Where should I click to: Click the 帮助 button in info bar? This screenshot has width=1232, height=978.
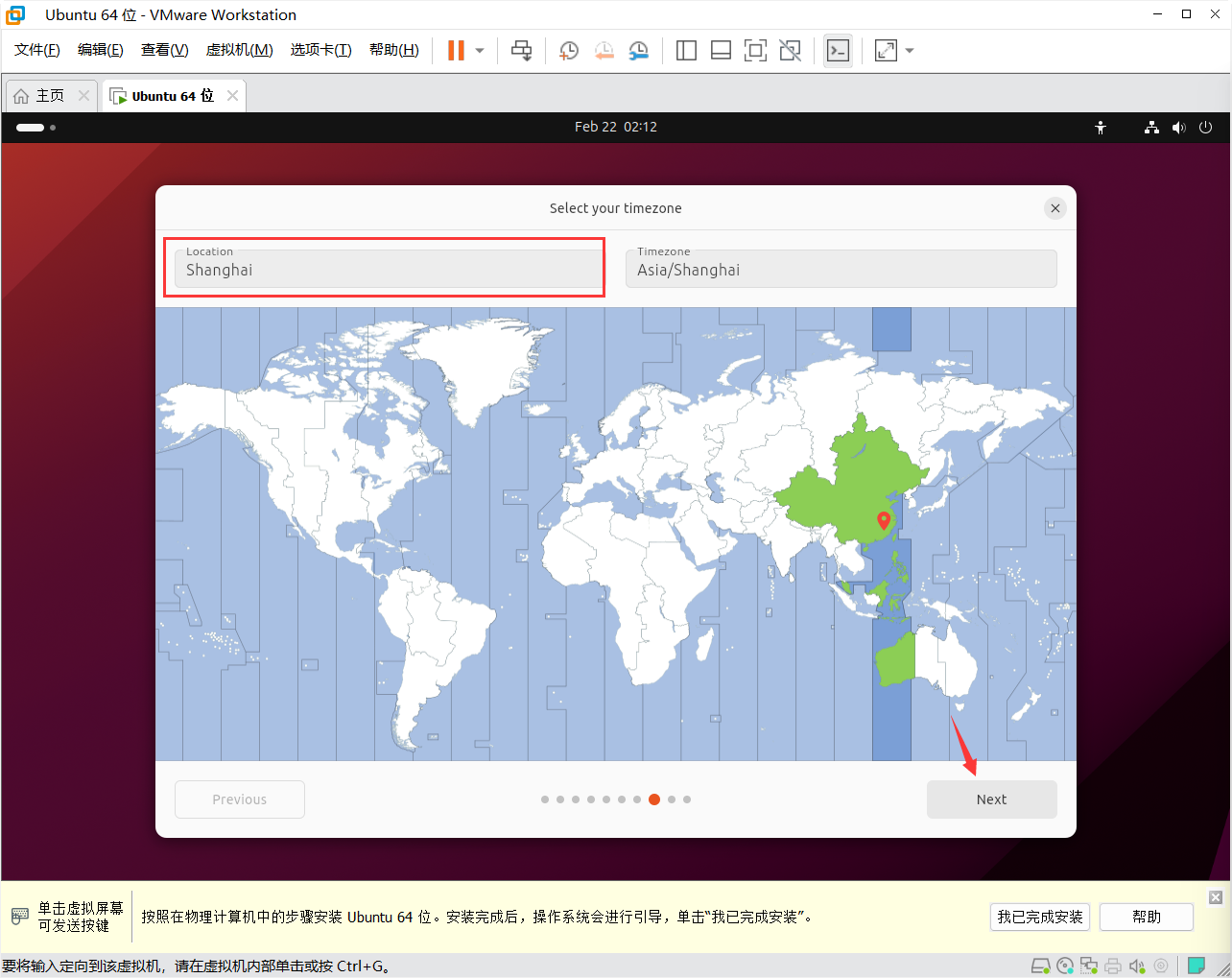1147,917
